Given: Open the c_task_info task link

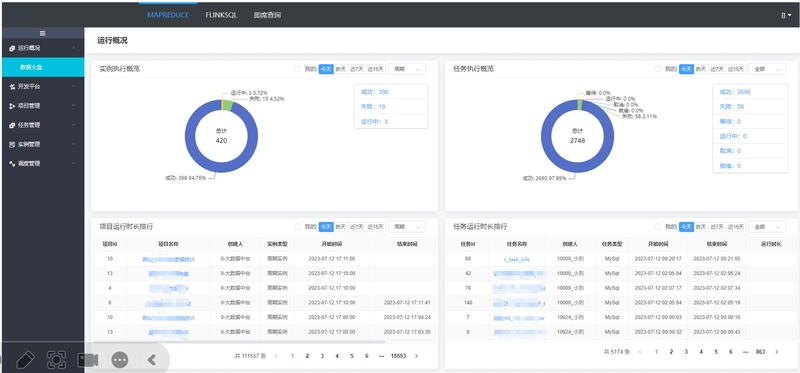Looking at the screenshot, I should click(x=517, y=259).
